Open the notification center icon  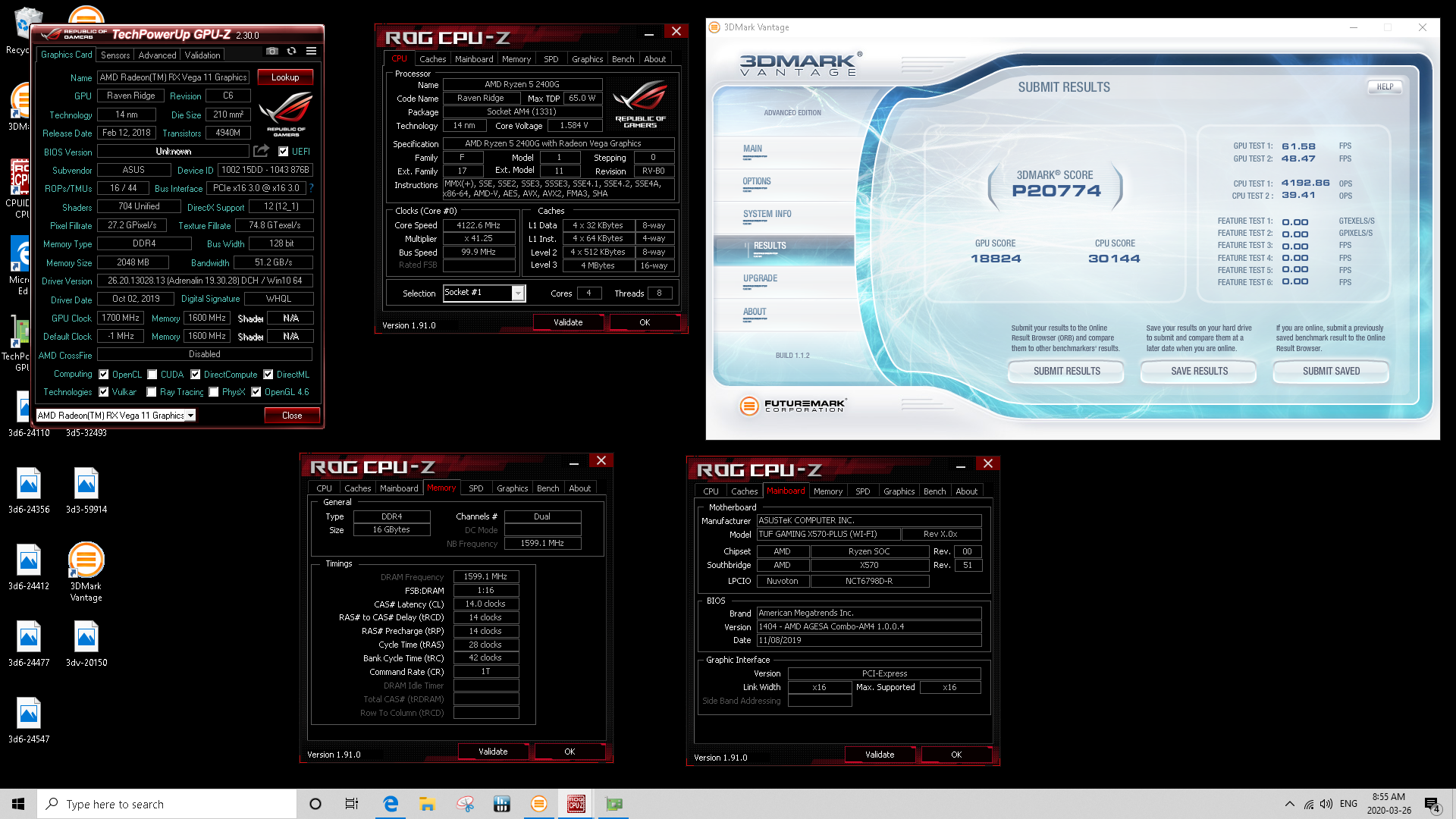[x=1432, y=804]
